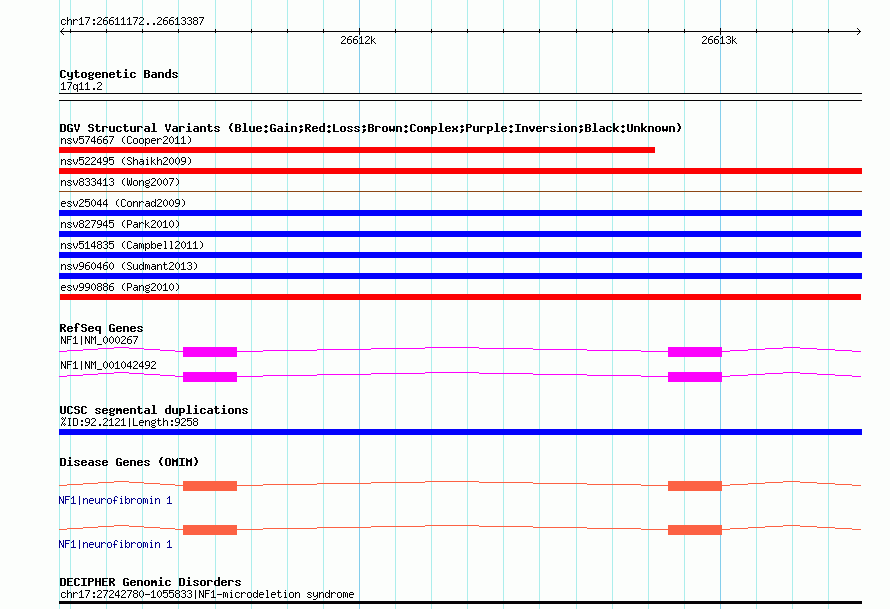Select left exon of NF1|NM_001042492
The height and width of the screenshot is (609, 890).
point(210,377)
